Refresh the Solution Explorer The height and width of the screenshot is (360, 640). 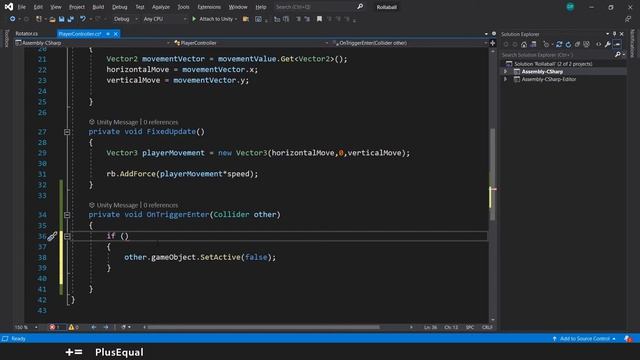pyautogui.click(x=568, y=44)
